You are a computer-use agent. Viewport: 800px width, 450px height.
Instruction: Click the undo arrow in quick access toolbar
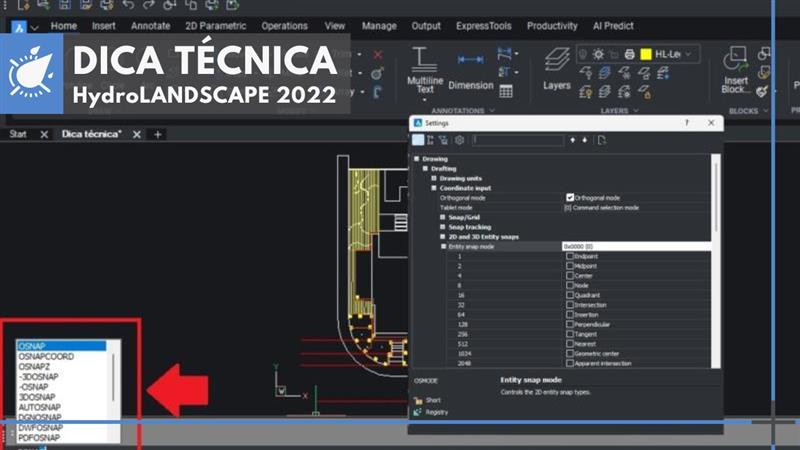tap(128, 5)
